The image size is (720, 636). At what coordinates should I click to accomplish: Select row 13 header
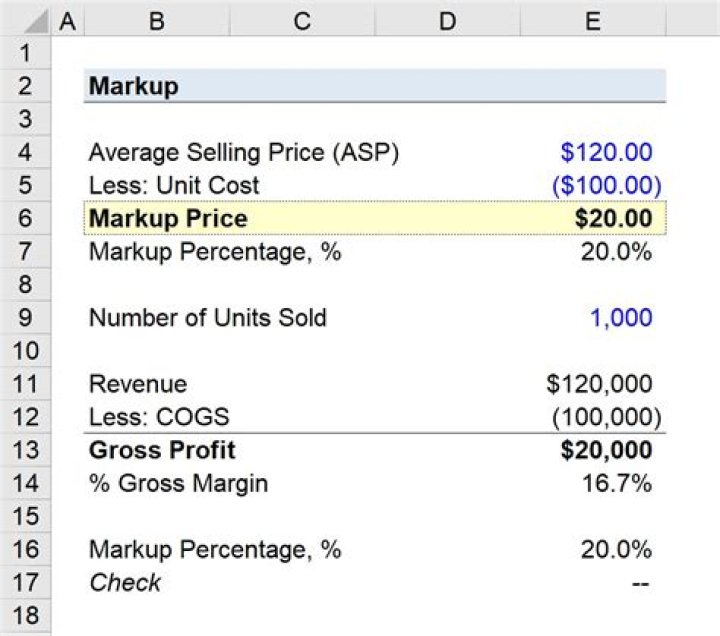click(25, 450)
